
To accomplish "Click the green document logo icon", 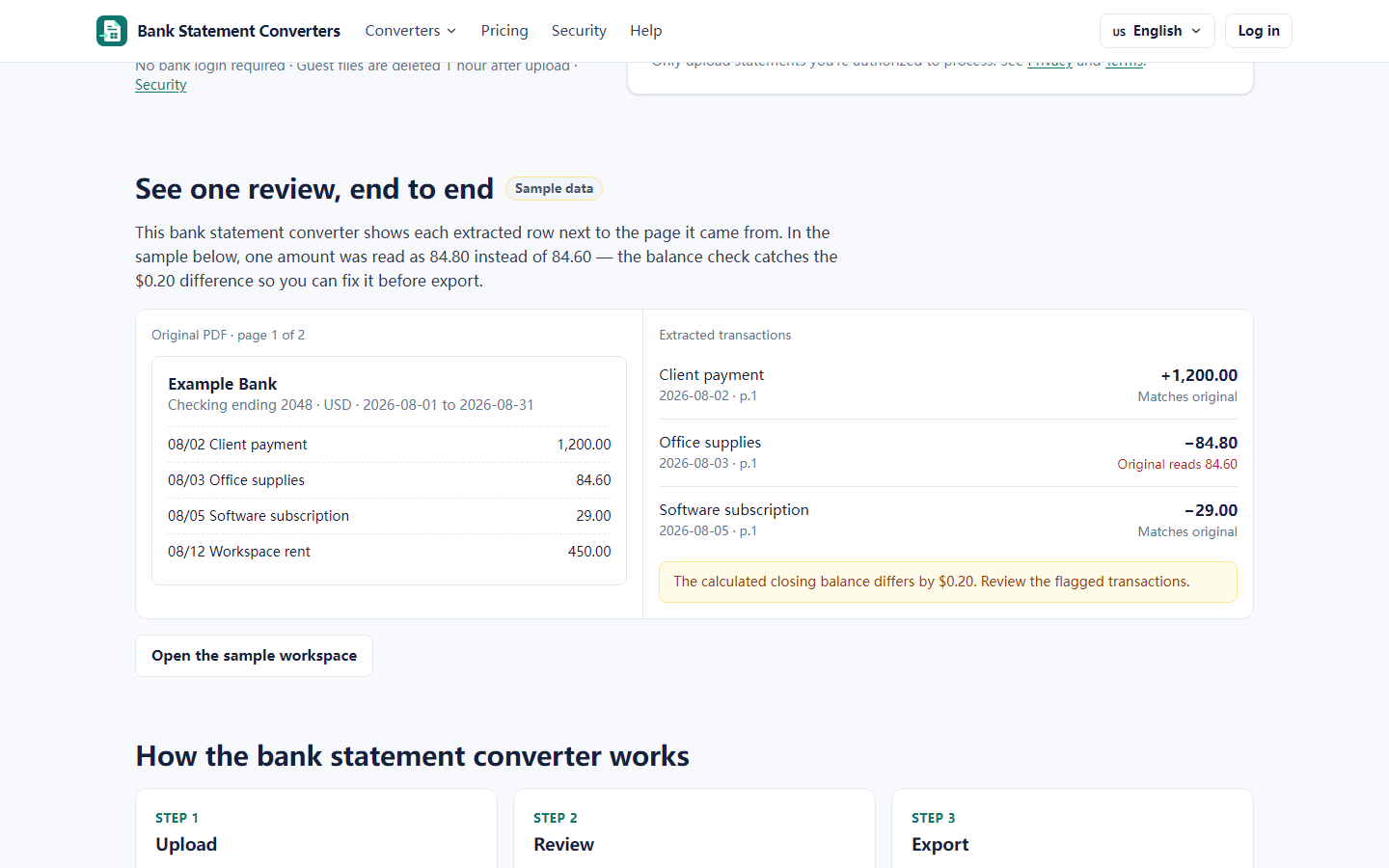I will (x=112, y=31).
